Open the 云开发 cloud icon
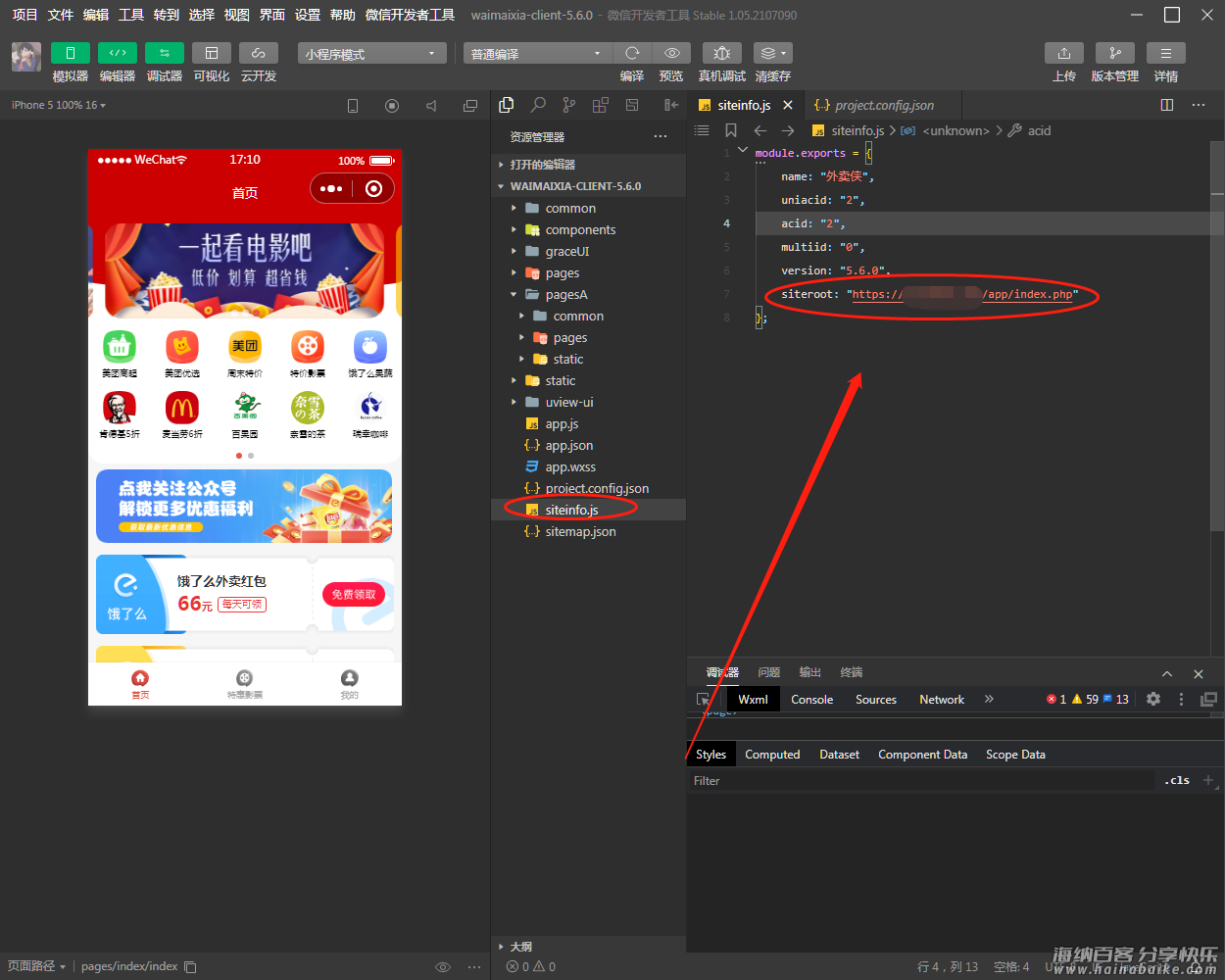1225x980 pixels. [259, 53]
